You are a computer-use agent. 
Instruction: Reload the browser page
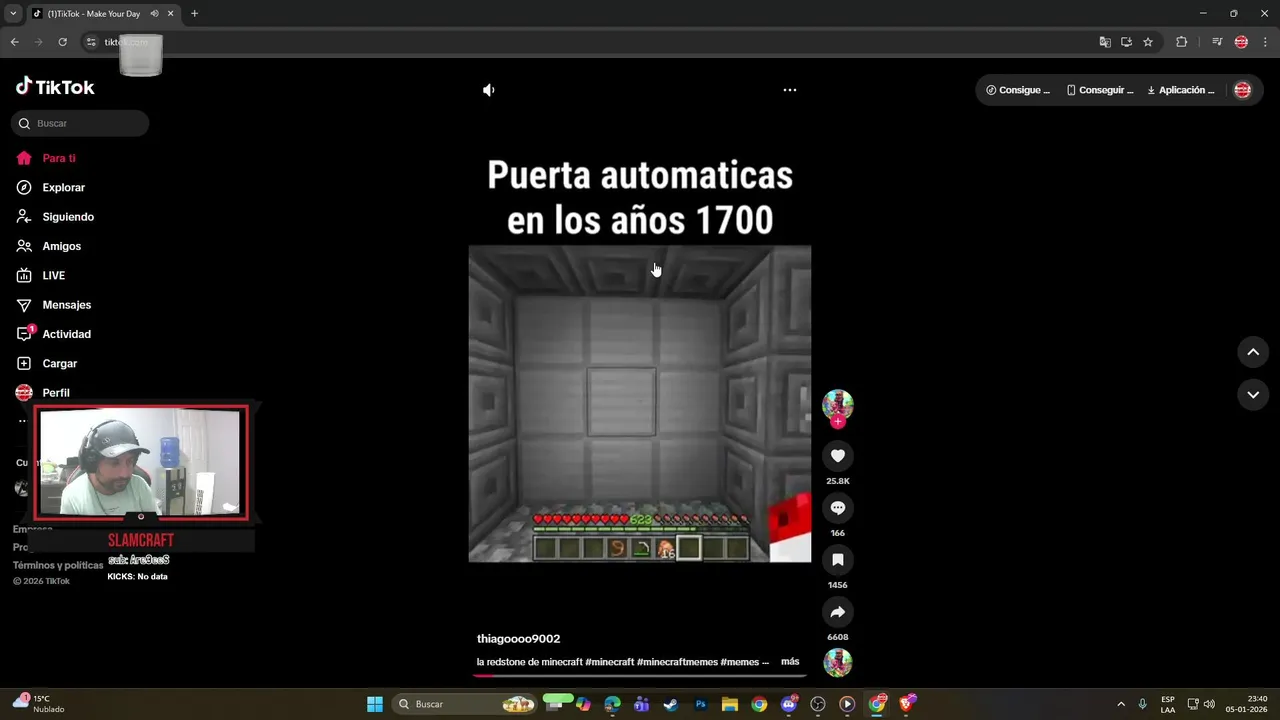click(62, 42)
